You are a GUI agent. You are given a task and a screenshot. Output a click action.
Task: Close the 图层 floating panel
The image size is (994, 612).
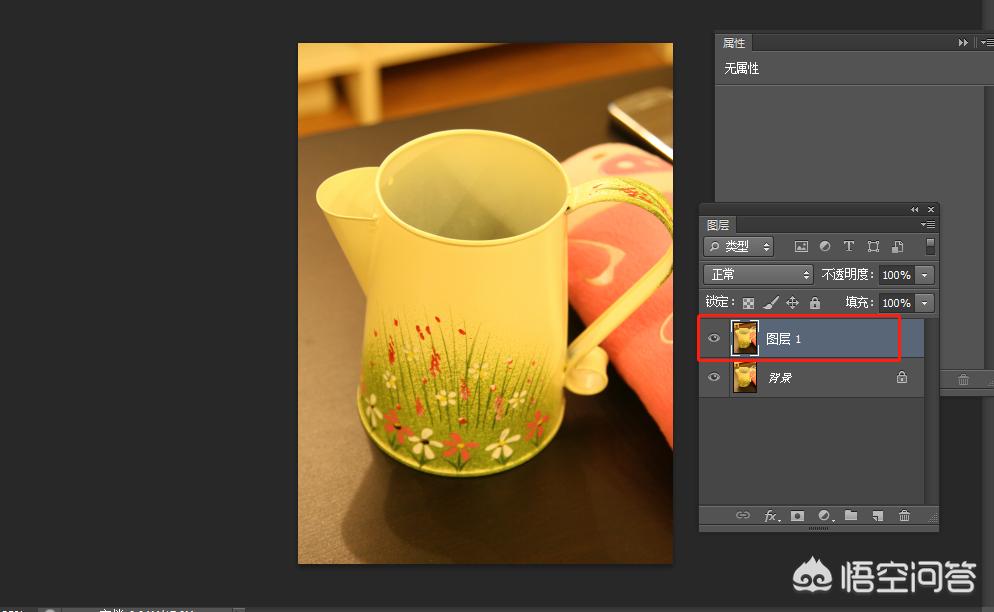(x=931, y=209)
